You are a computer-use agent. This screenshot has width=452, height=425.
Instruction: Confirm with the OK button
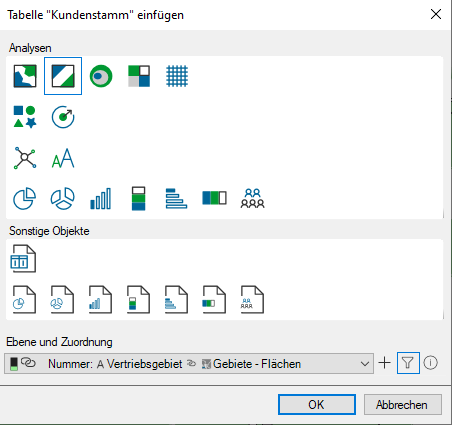tap(317, 405)
